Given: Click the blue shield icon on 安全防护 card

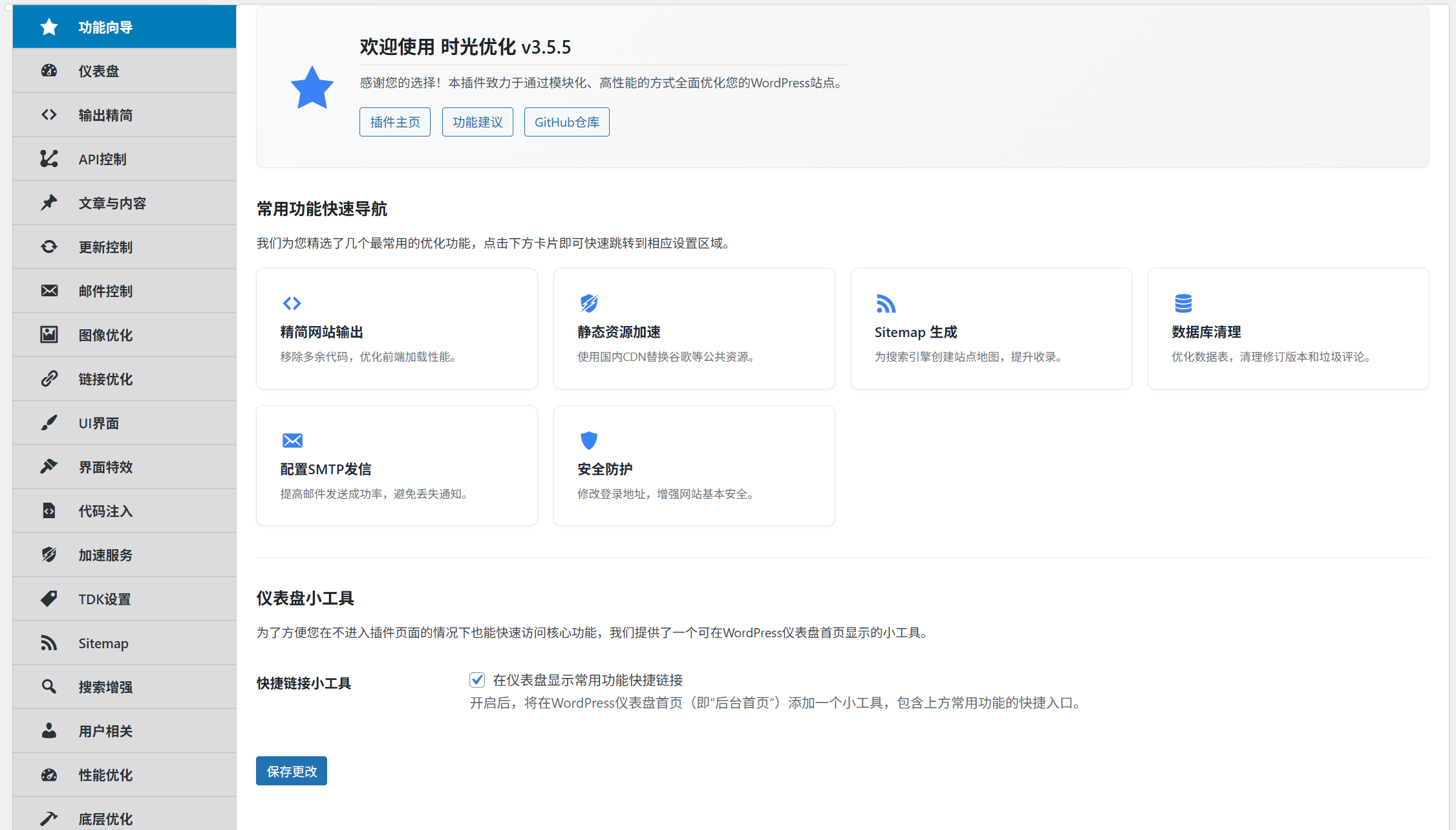Looking at the screenshot, I should [589, 441].
